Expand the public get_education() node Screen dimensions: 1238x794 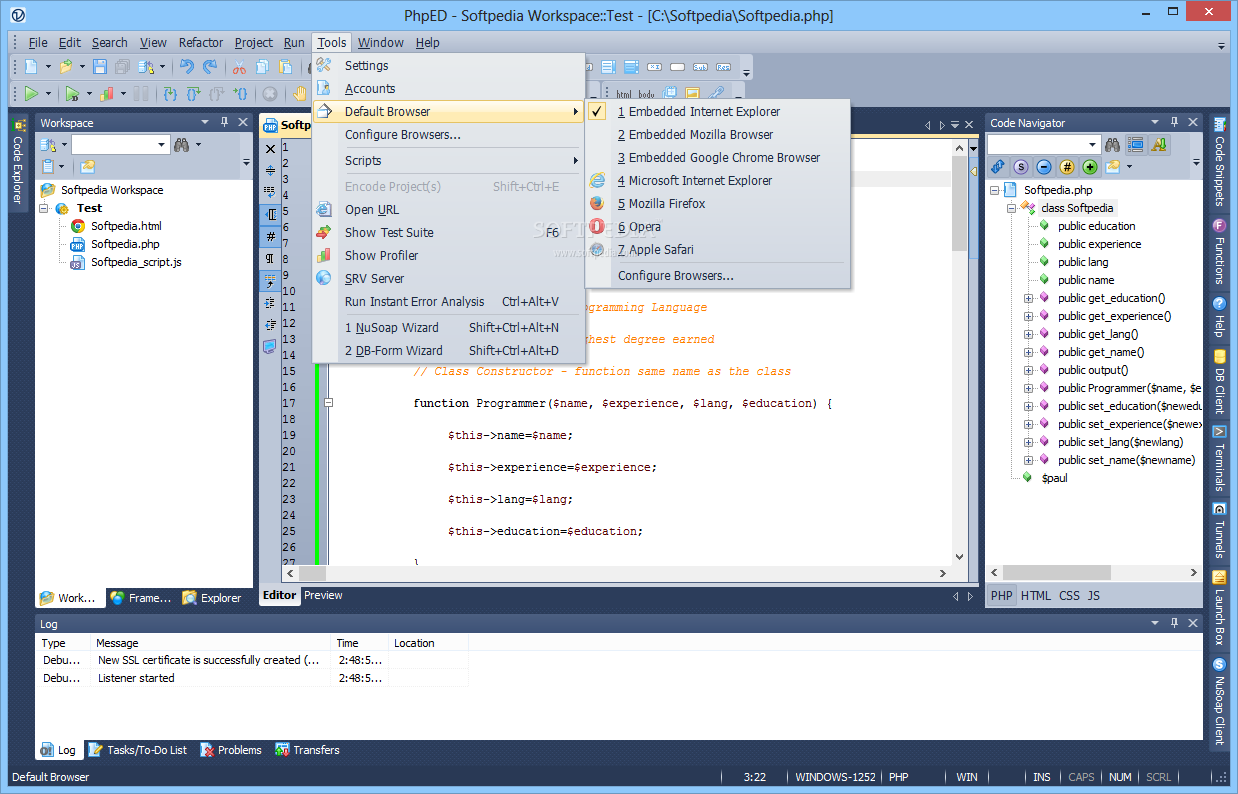(1028, 298)
